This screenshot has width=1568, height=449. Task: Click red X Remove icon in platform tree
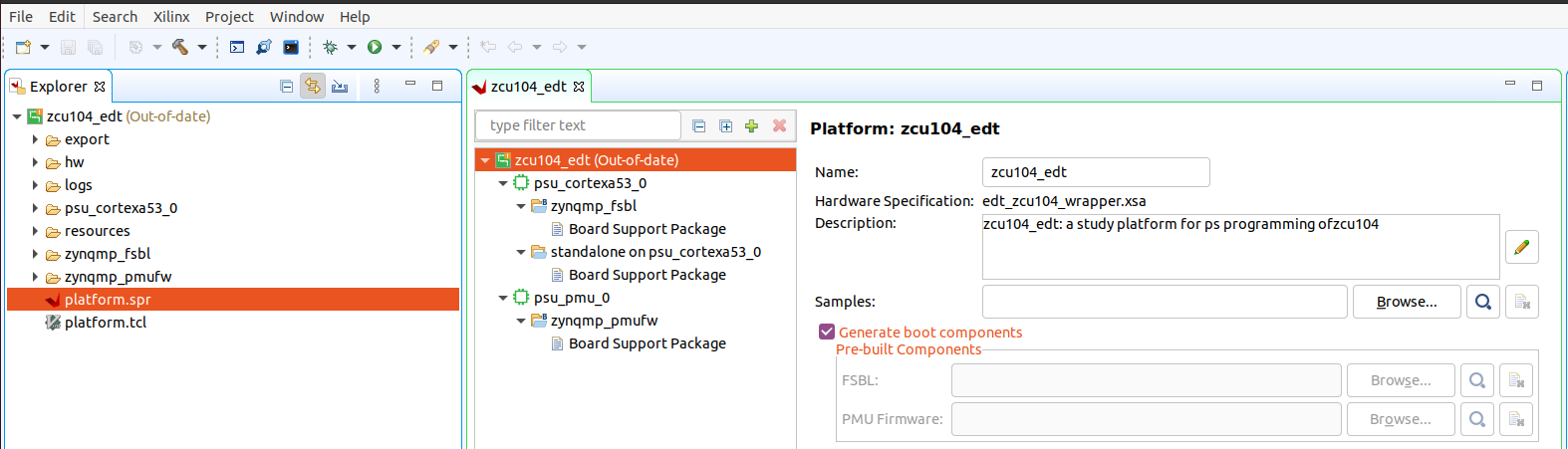click(779, 125)
